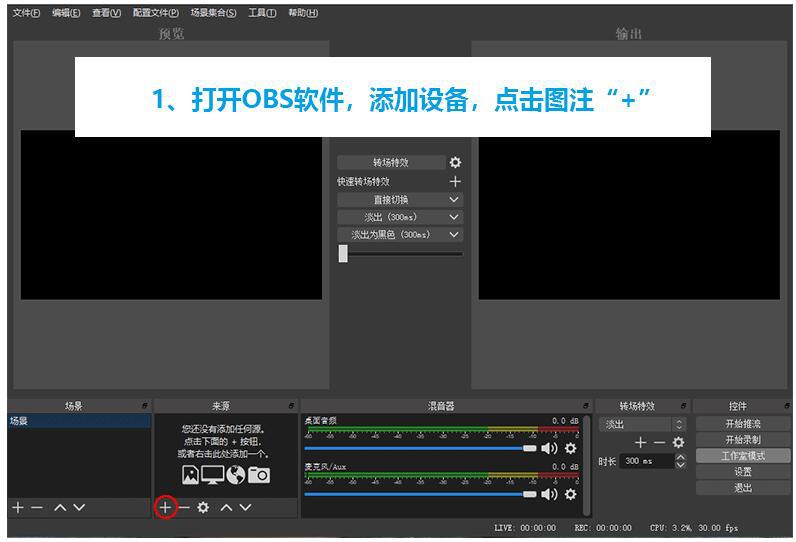Open the Help menu
The width and height of the screenshot is (796, 542).
(x=303, y=13)
